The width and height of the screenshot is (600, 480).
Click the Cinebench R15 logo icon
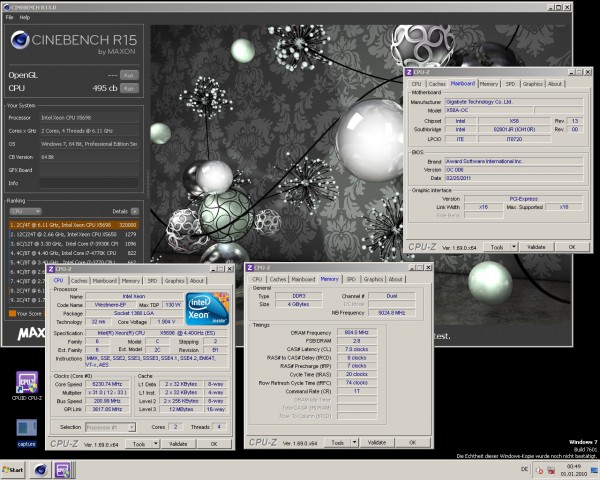(x=20, y=40)
